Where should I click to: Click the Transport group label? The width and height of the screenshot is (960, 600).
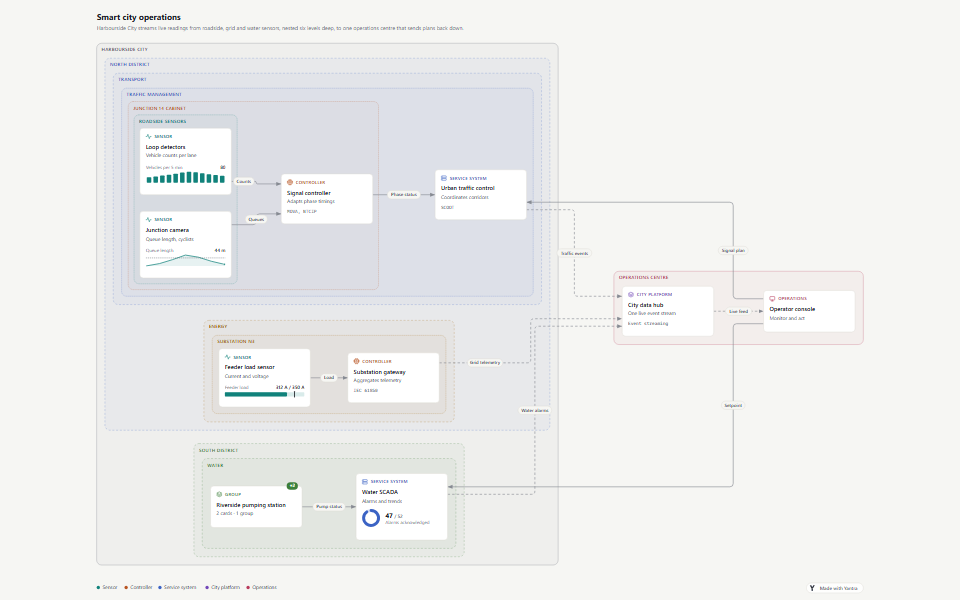pyautogui.click(x=132, y=79)
